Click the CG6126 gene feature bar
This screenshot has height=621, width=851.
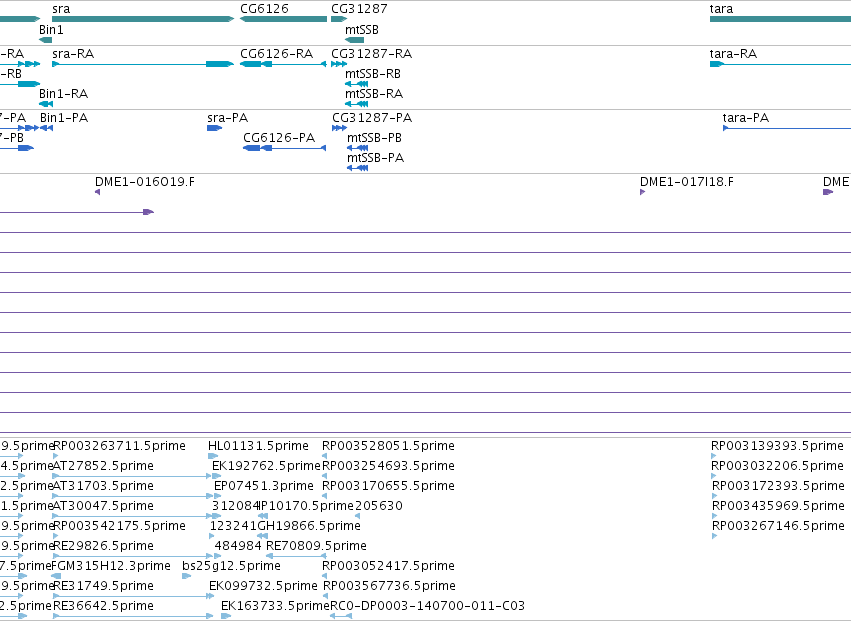coord(283,19)
